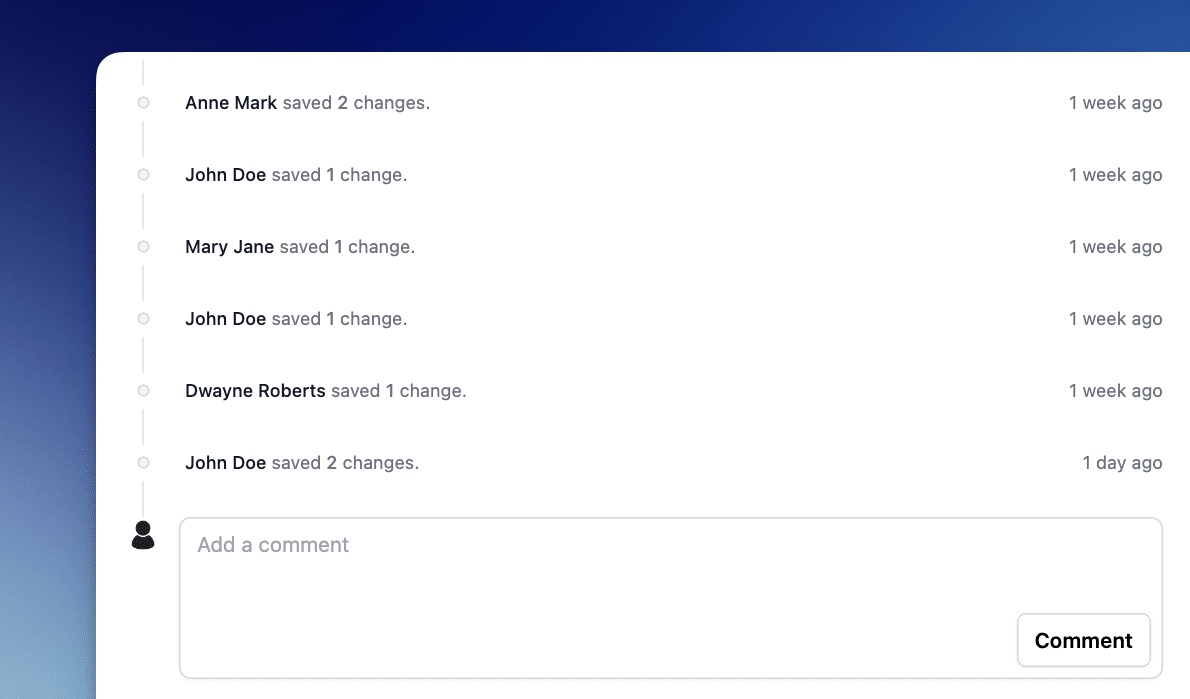Image resolution: width=1190 pixels, height=699 pixels.
Task: Click the timeline dot for Dwayne Roberts' entry
Action: click(x=143, y=391)
